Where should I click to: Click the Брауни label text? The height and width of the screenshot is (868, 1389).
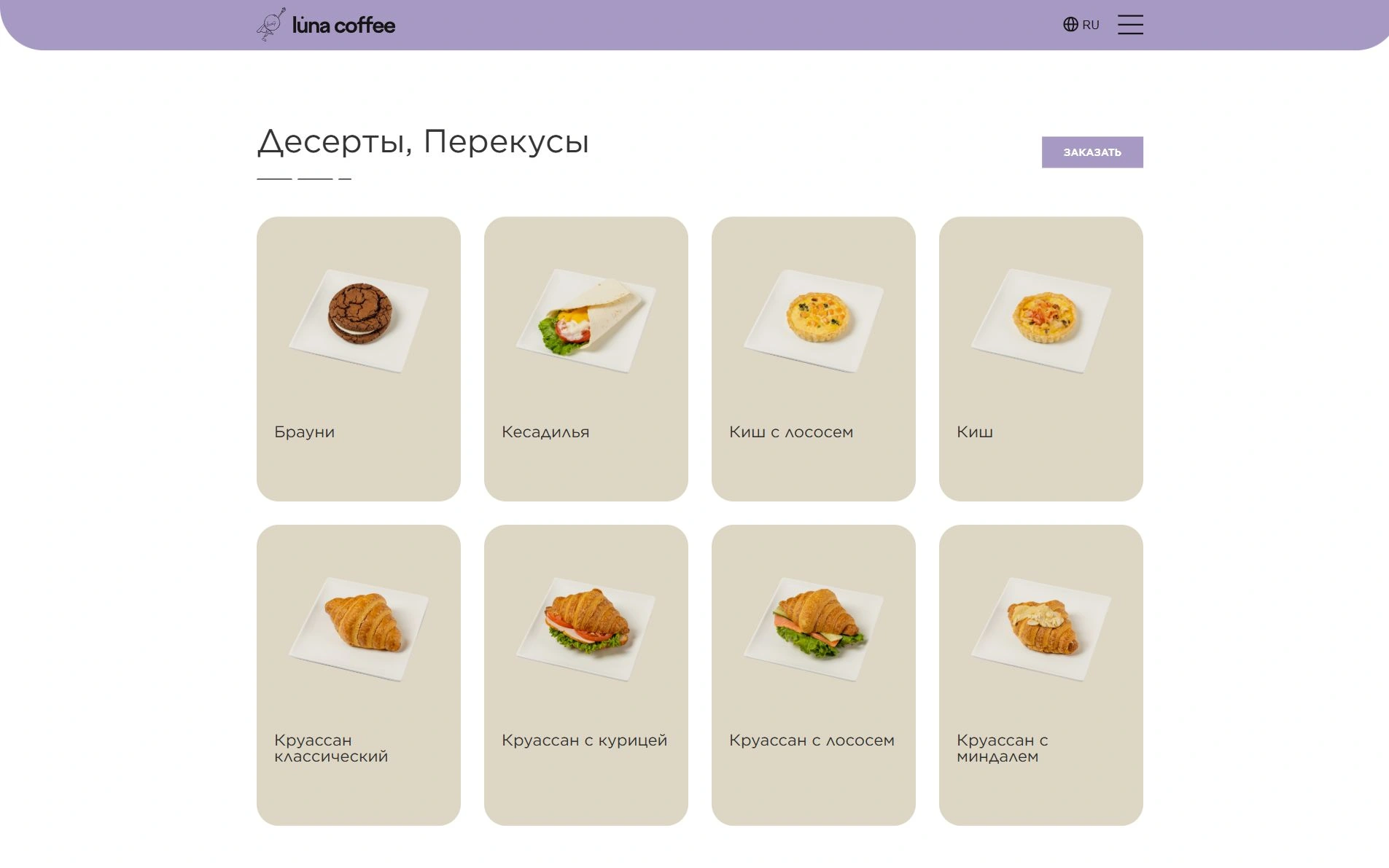(305, 432)
